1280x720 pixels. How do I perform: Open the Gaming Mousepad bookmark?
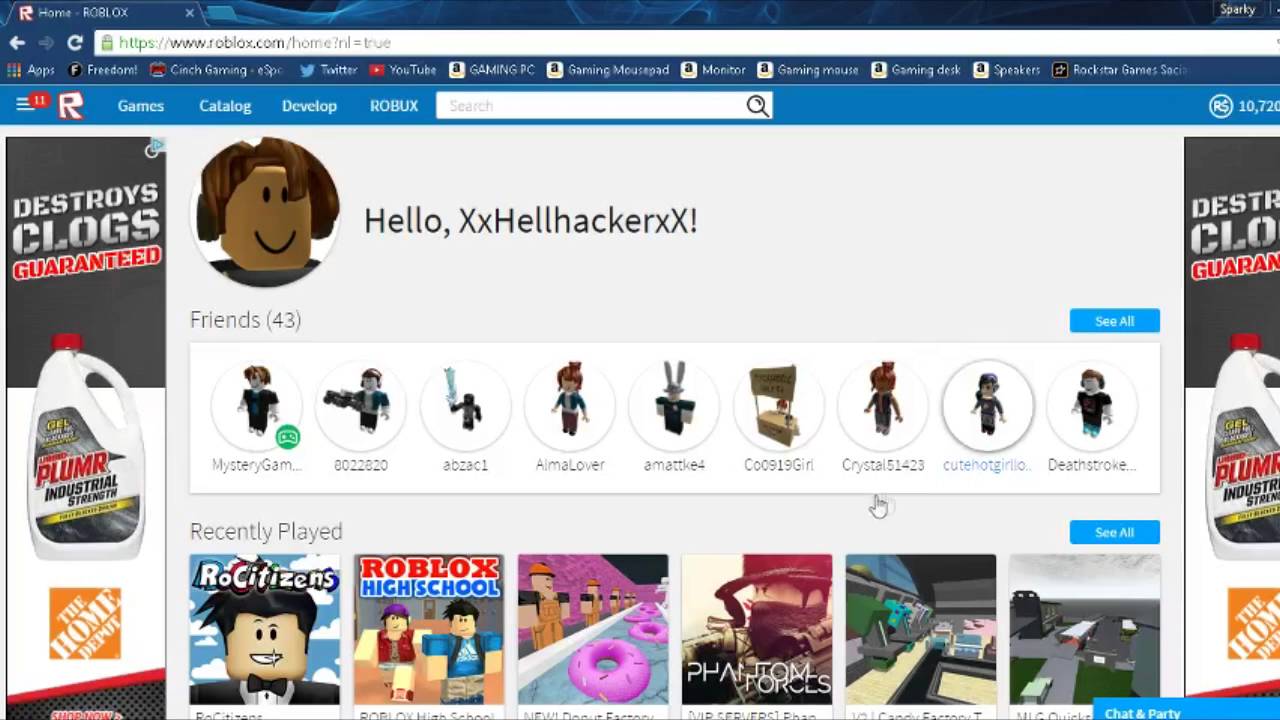pos(608,70)
